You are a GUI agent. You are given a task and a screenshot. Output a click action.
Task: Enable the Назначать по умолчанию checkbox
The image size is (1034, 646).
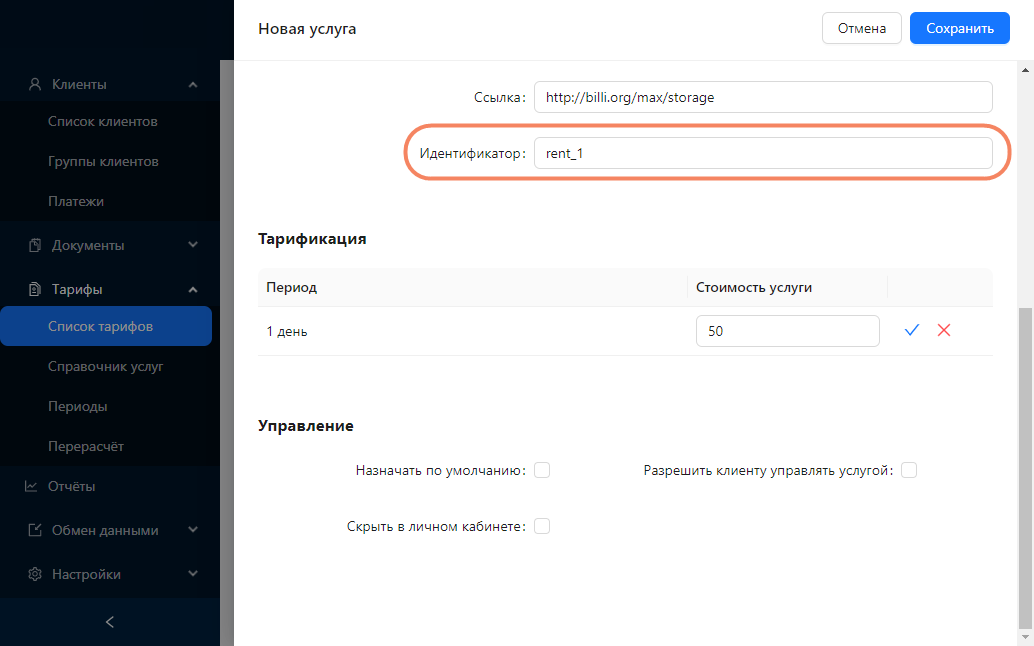542,470
